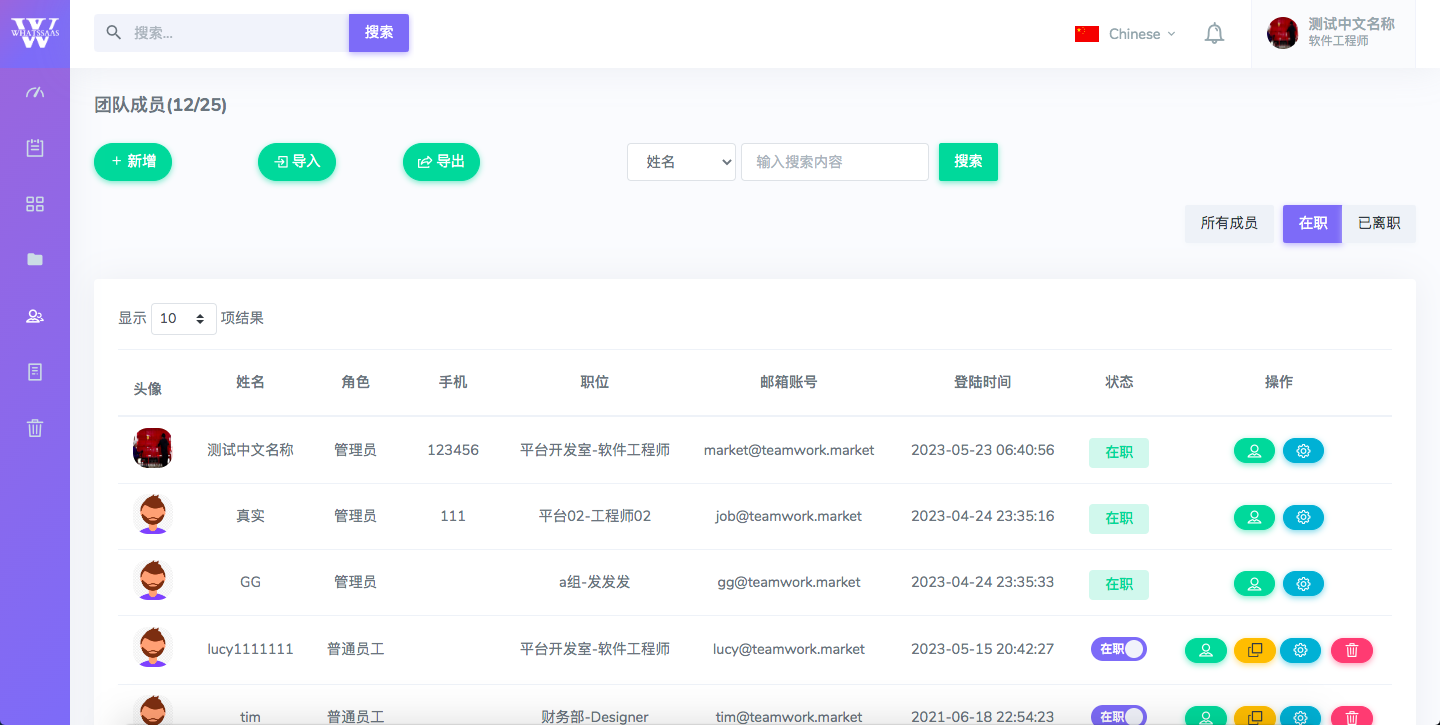Click the notification bell icon

tap(1214, 33)
